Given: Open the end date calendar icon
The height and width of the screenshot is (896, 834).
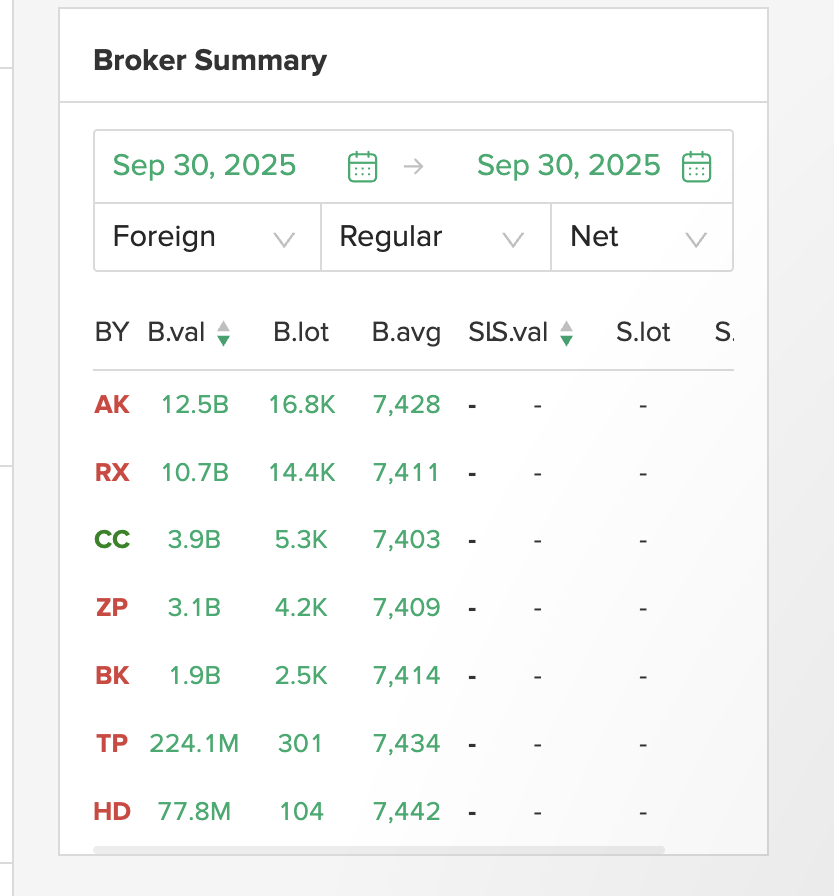Looking at the screenshot, I should pyautogui.click(x=696, y=166).
